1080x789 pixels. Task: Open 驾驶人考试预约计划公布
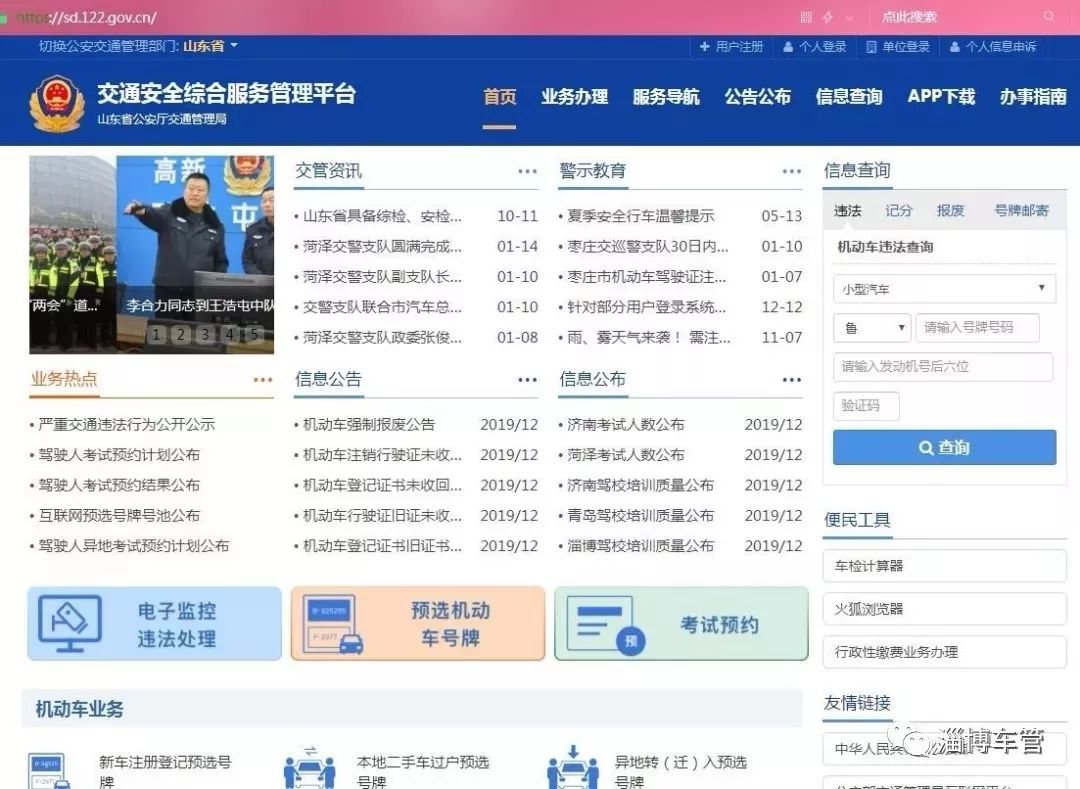(119, 455)
